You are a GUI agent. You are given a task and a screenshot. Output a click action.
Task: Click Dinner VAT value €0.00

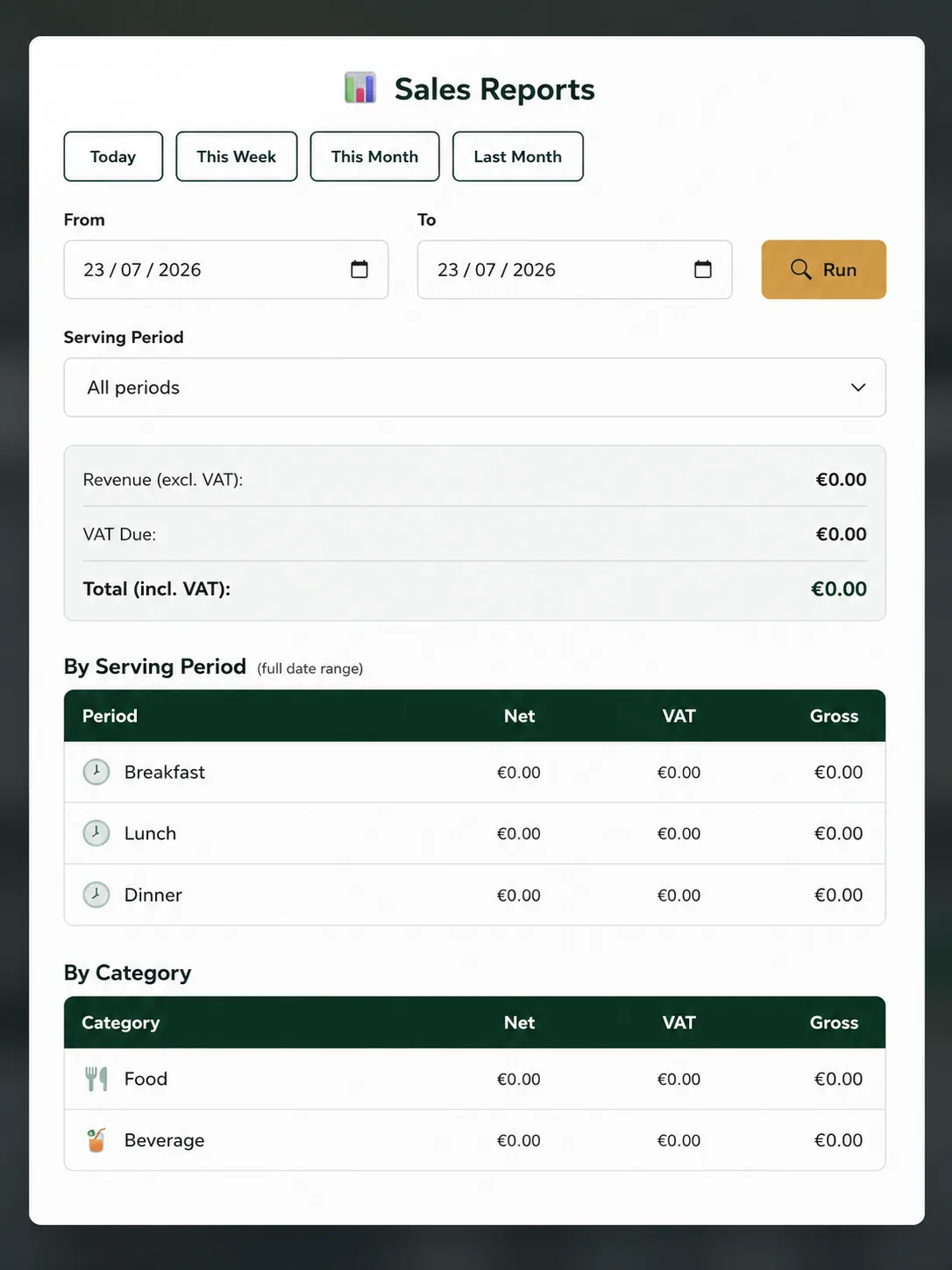(x=679, y=895)
